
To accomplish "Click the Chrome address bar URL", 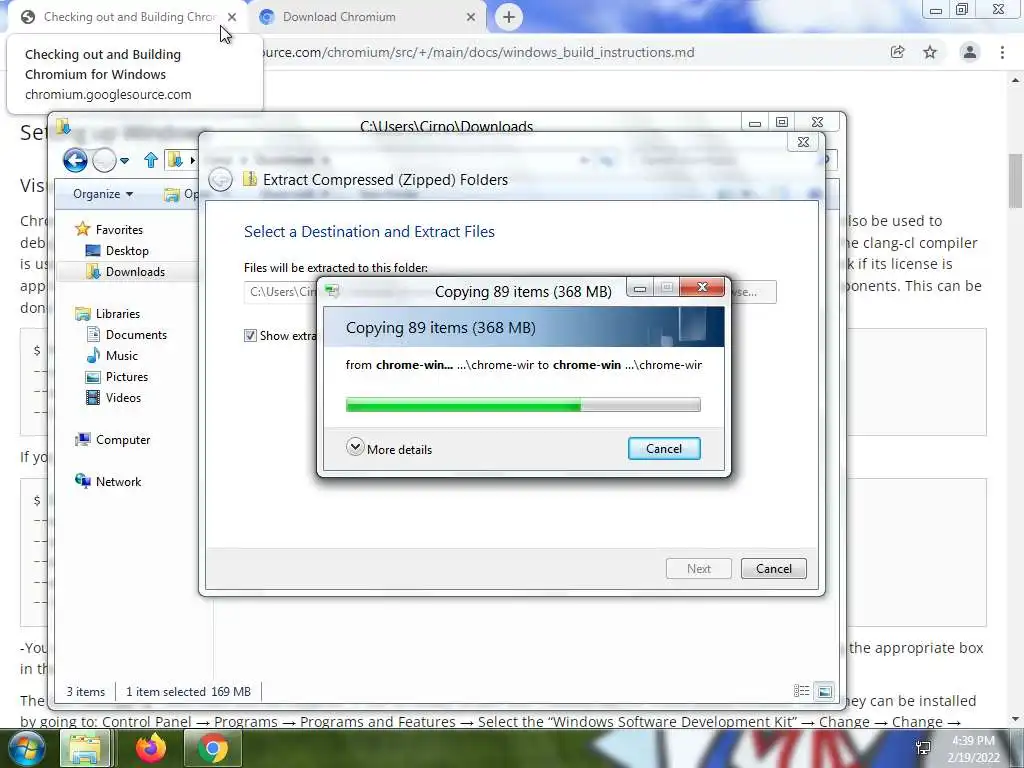I will [x=477, y=52].
